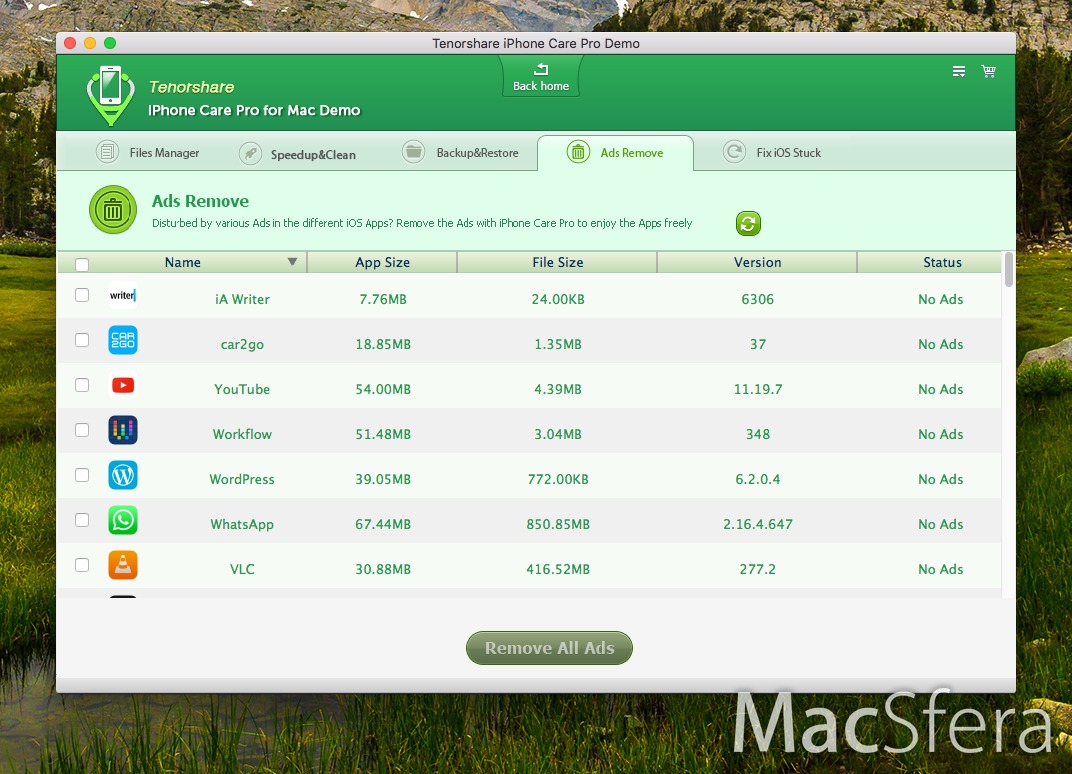
Task: Click the App Size column header
Action: coord(382,263)
